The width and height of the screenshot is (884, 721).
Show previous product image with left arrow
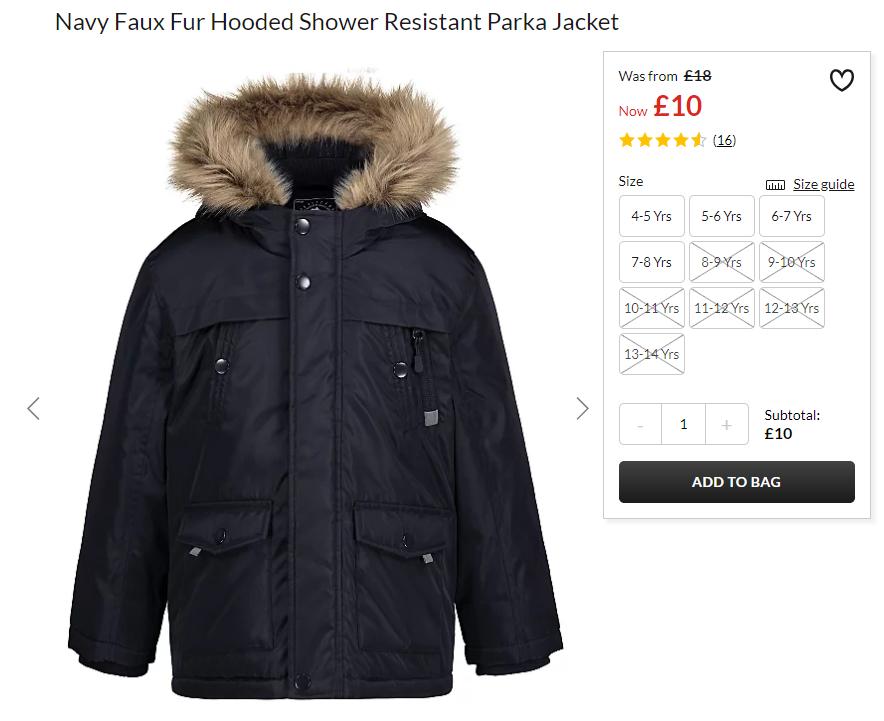(x=34, y=409)
